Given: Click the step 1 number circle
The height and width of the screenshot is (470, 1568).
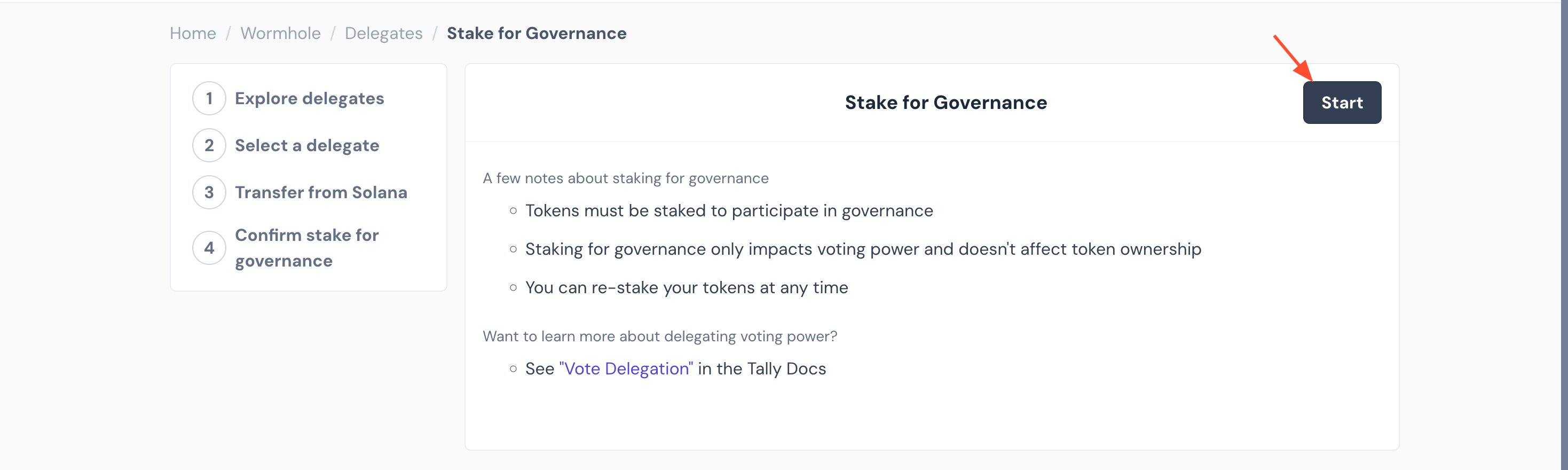Looking at the screenshot, I should point(209,99).
